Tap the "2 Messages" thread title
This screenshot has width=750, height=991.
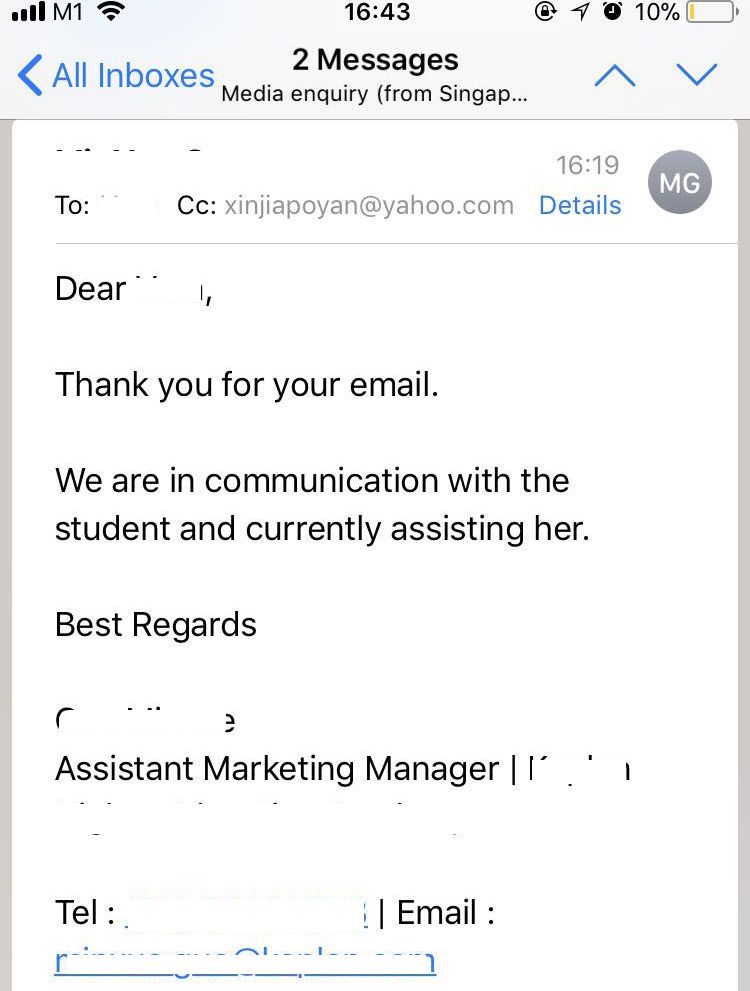tap(375, 60)
